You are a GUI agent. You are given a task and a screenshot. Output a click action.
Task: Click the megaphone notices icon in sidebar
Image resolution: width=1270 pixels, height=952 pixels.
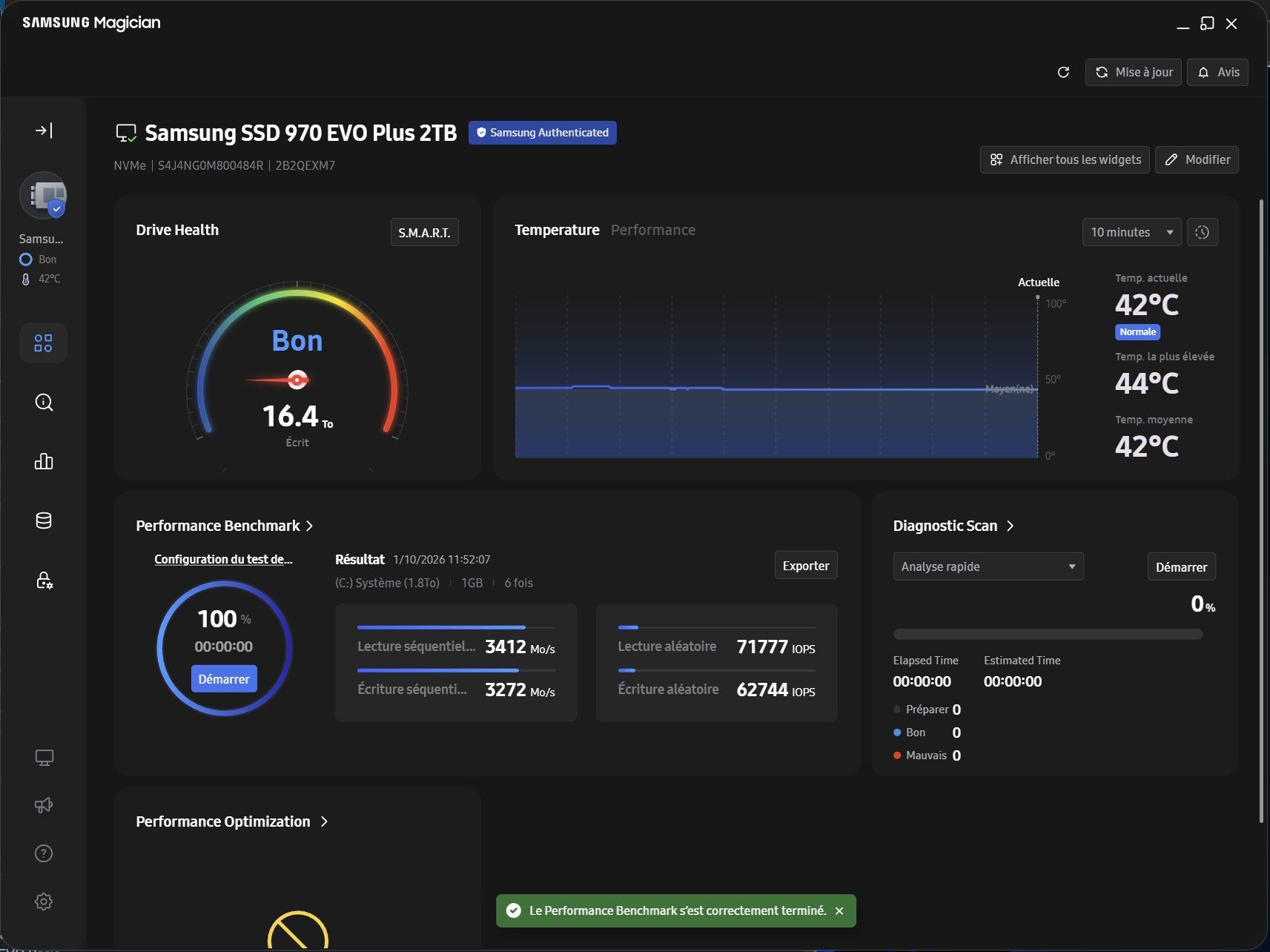(44, 805)
